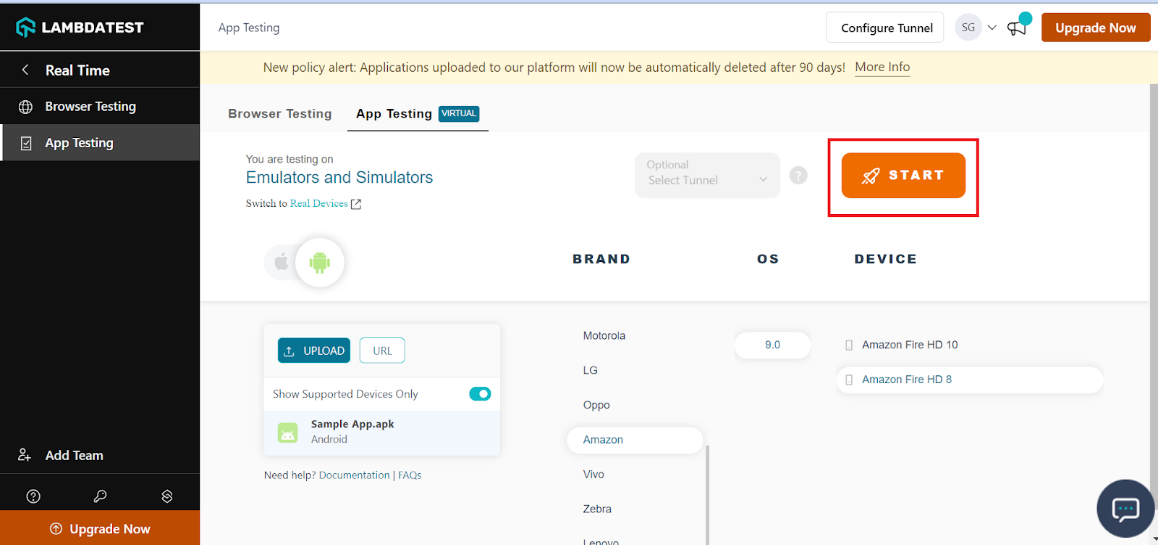The height and width of the screenshot is (545, 1158).
Task: Open Real Time in the sidebar
Action: tap(100, 70)
